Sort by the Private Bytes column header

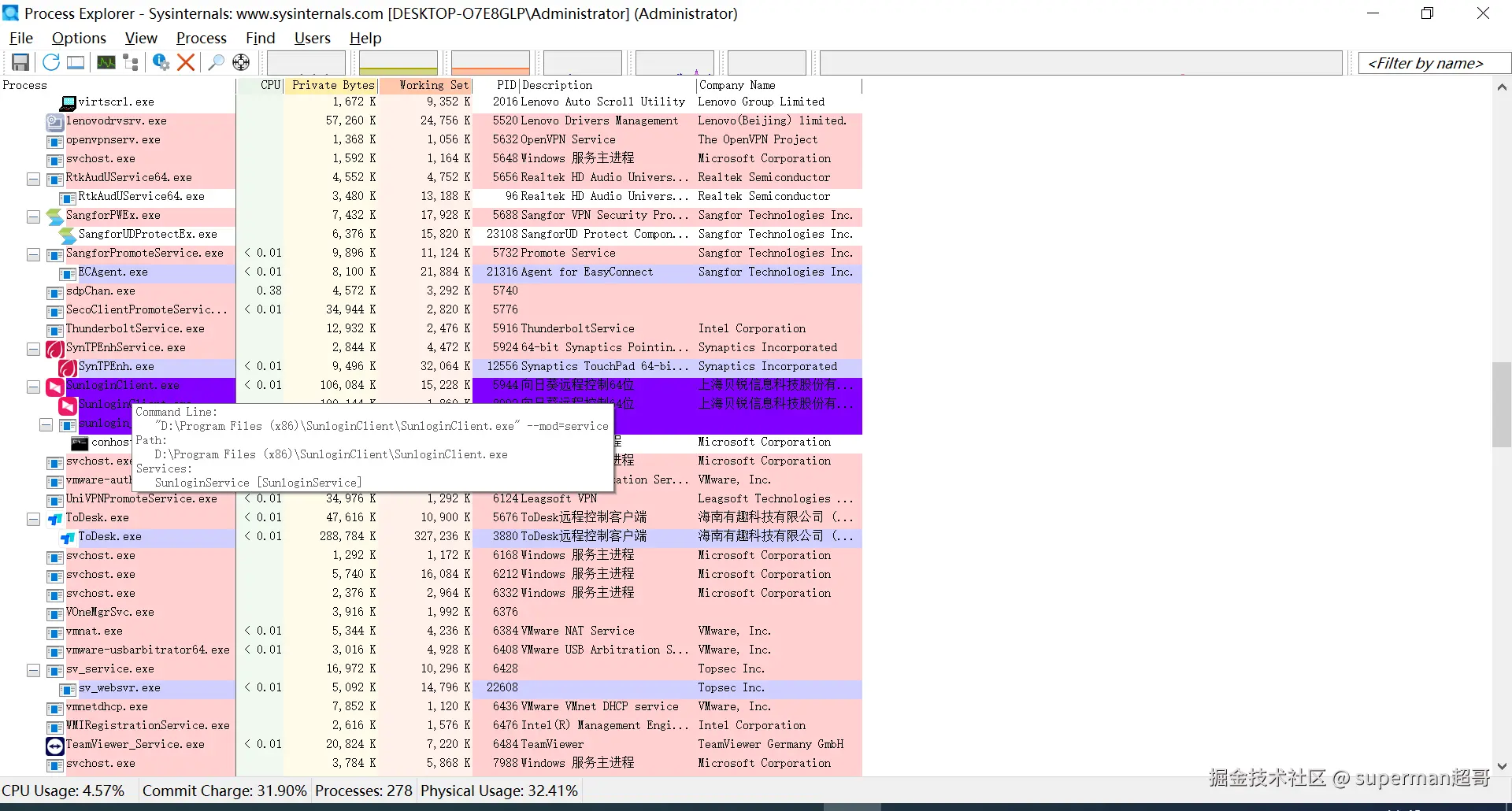coord(331,85)
